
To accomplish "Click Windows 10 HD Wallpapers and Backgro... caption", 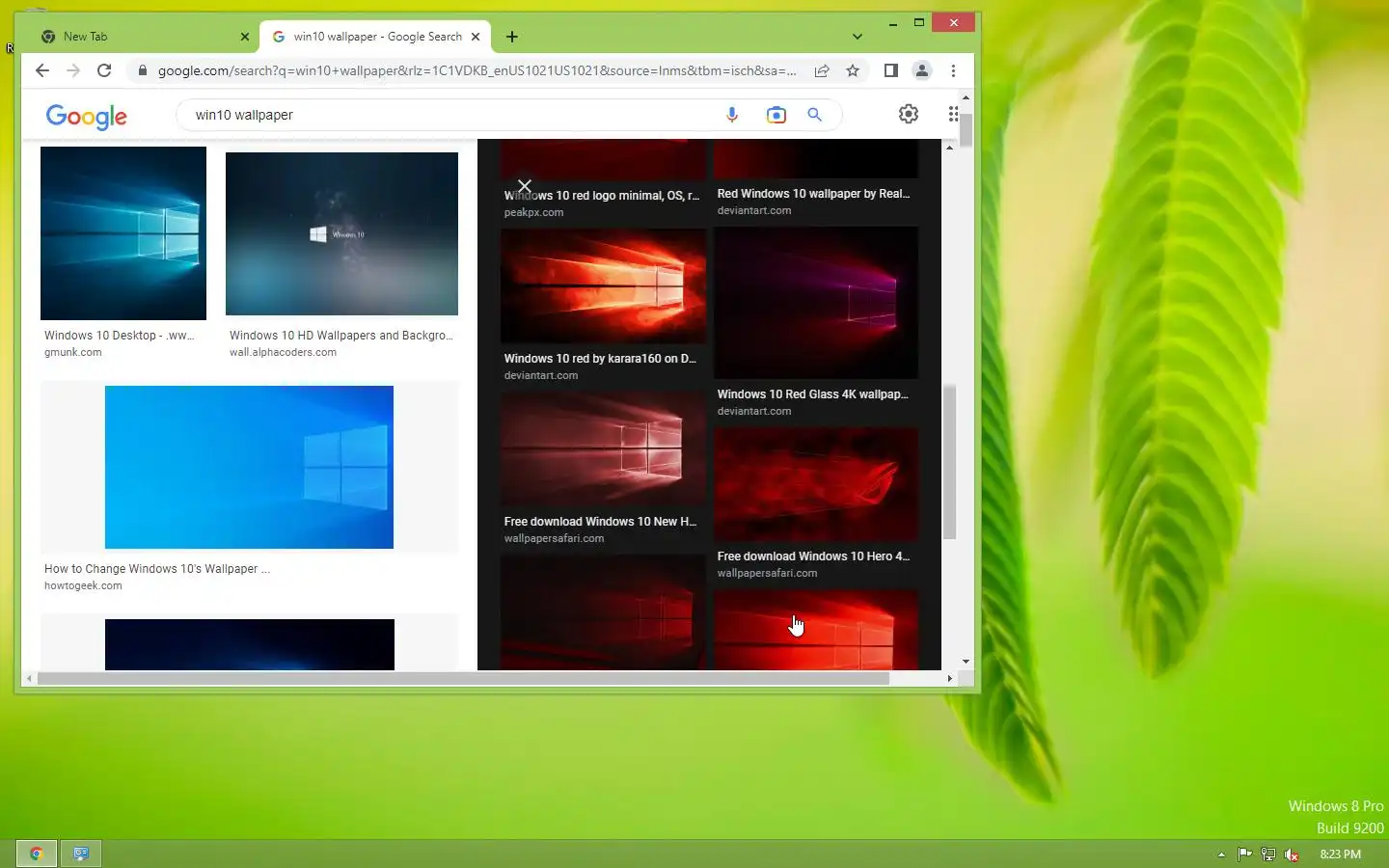I will (341, 336).
